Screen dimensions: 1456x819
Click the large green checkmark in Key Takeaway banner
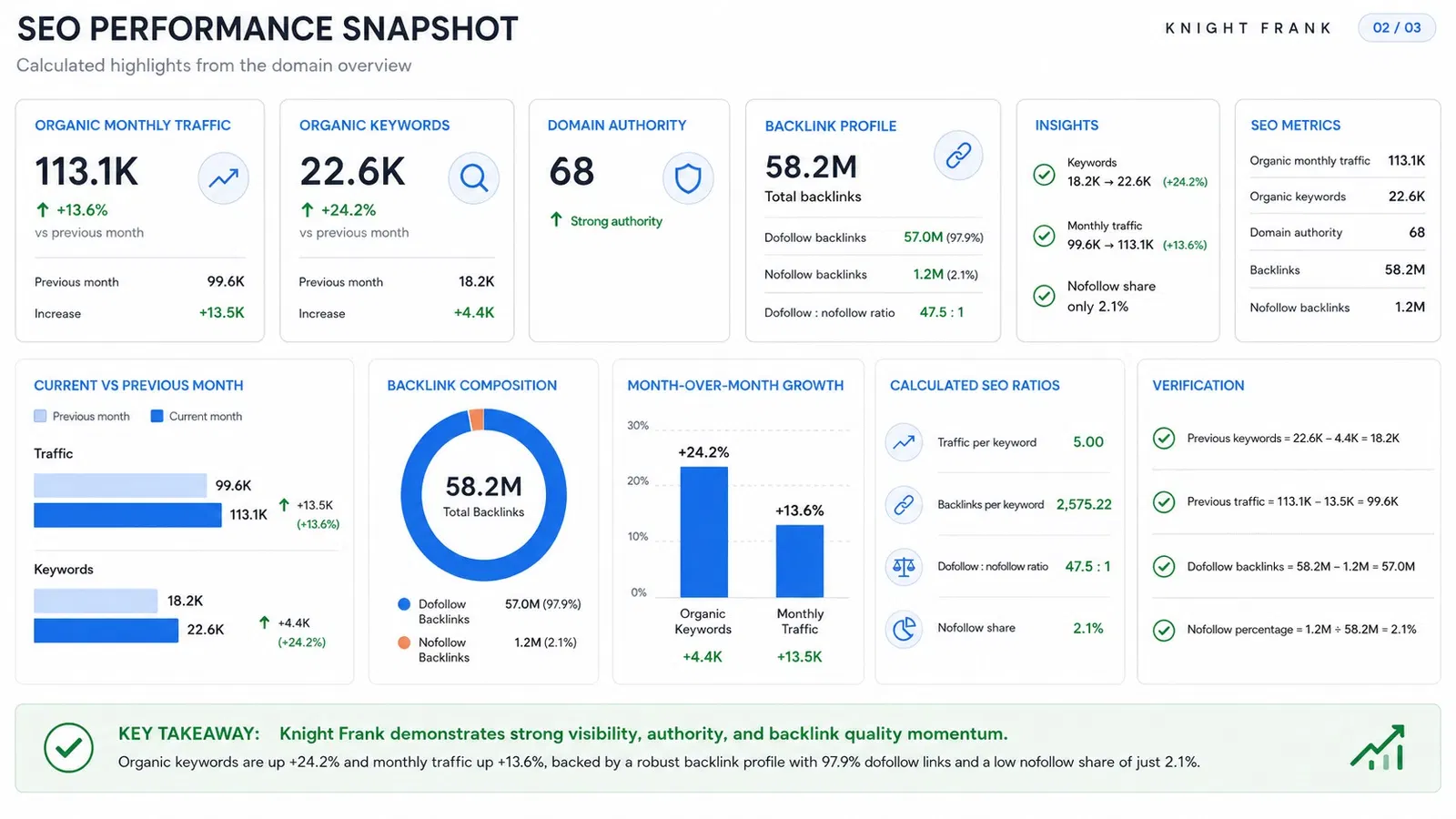68,748
